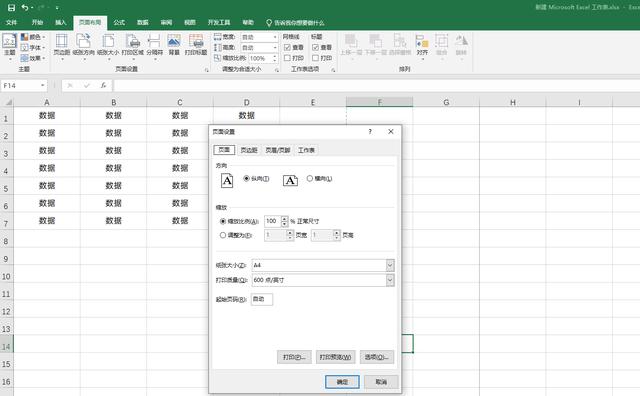The image size is (640, 396).
Task: Undo the last action from the title bar
Action: [25, 7]
